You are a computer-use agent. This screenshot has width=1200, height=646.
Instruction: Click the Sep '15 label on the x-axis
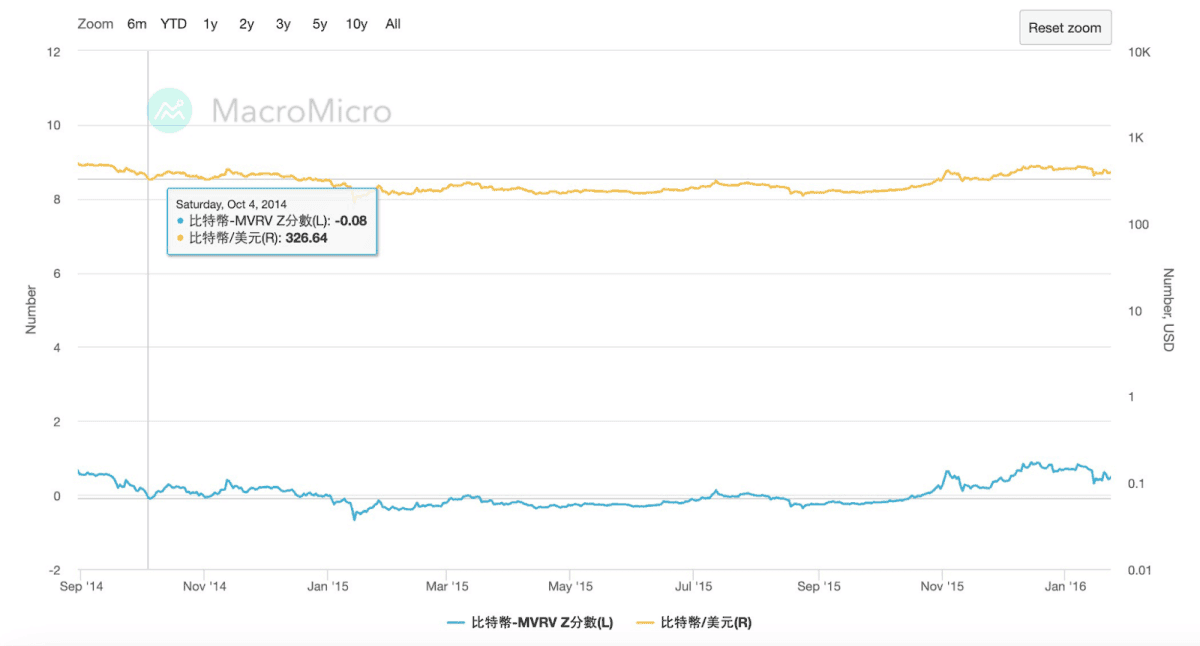pos(818,585)
